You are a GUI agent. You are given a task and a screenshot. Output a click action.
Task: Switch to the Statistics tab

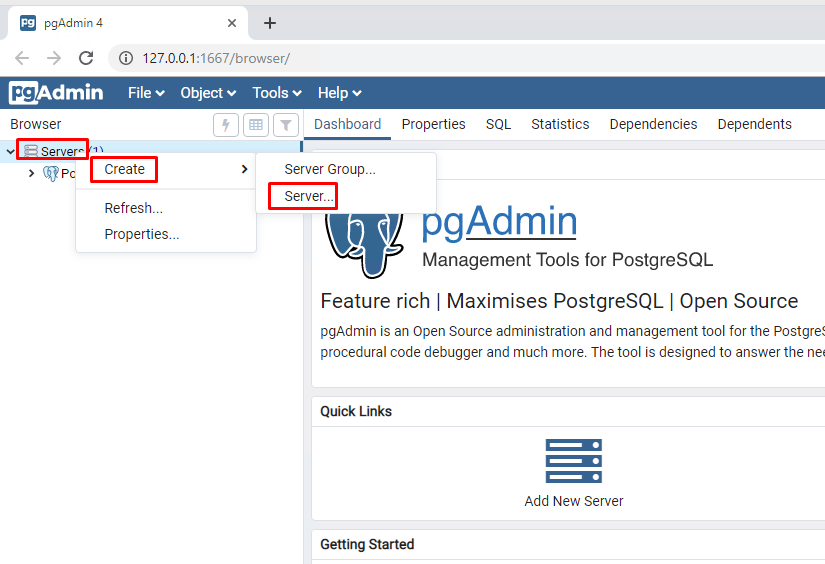point(560,124)
